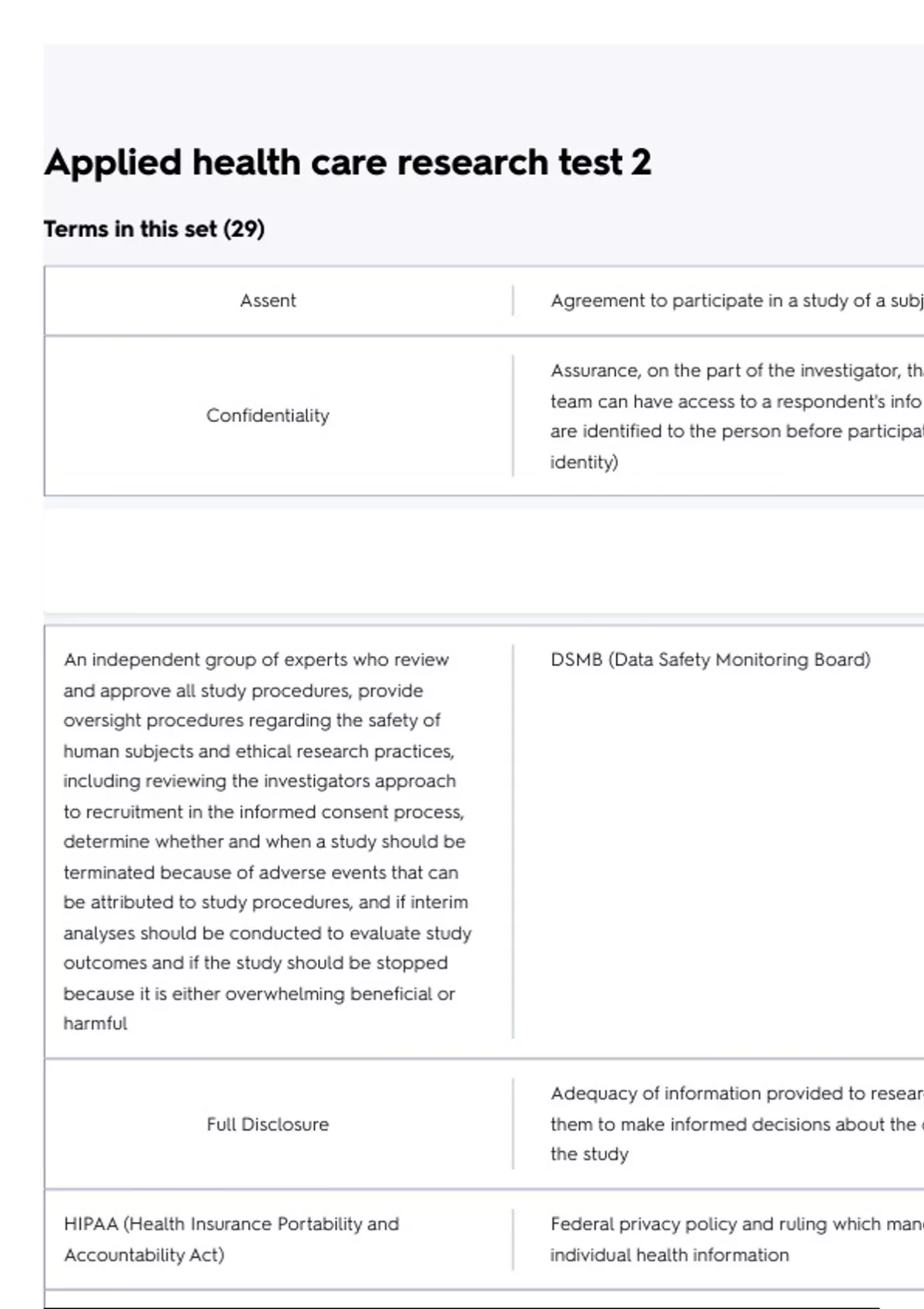Click the empty white banner between the tables
Image resolution: width=924 pixels, height=1309 pixels.
(x=484, y=561)
